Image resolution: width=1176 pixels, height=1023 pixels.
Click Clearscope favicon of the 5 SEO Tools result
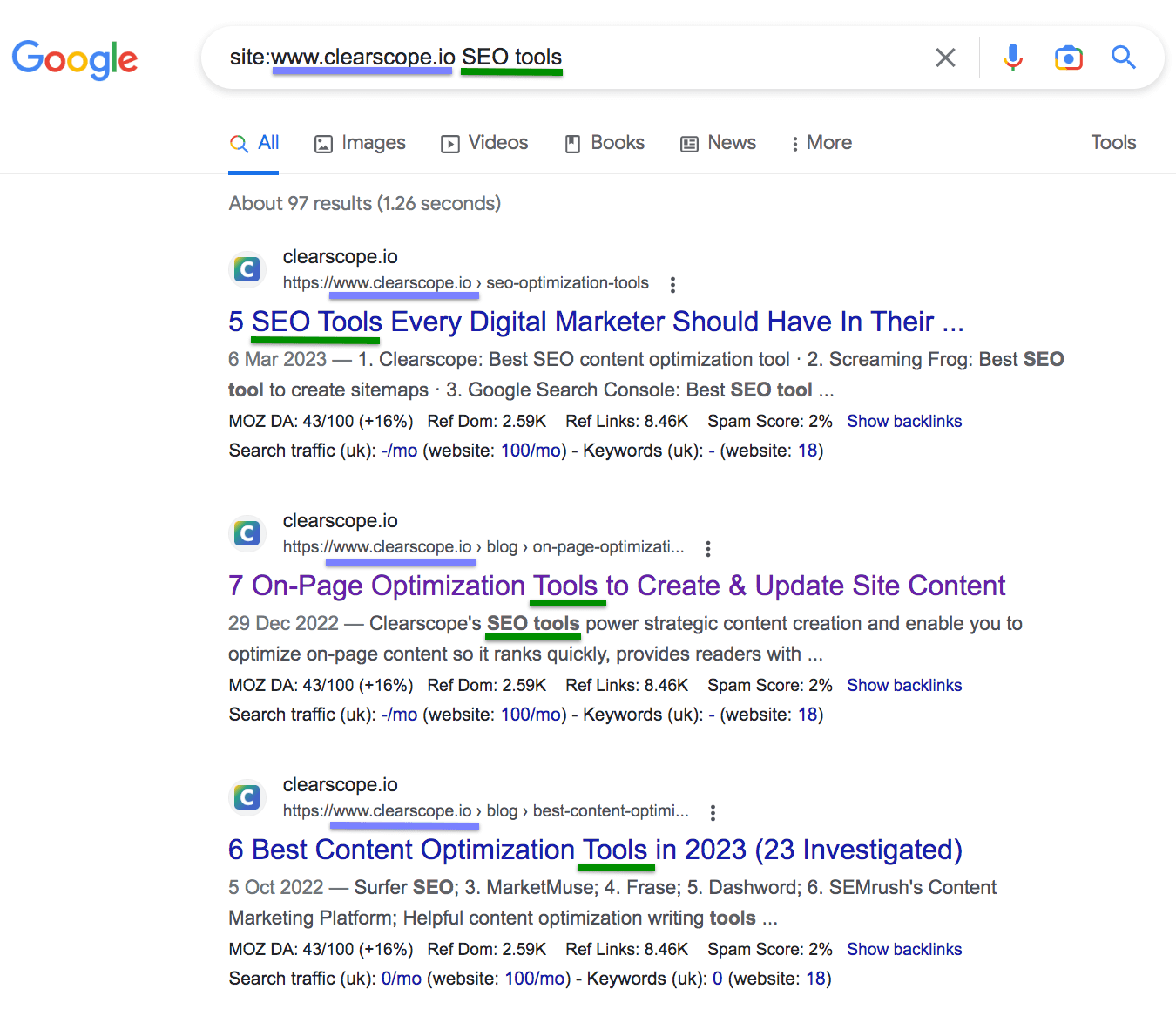(x=247, y=269)
